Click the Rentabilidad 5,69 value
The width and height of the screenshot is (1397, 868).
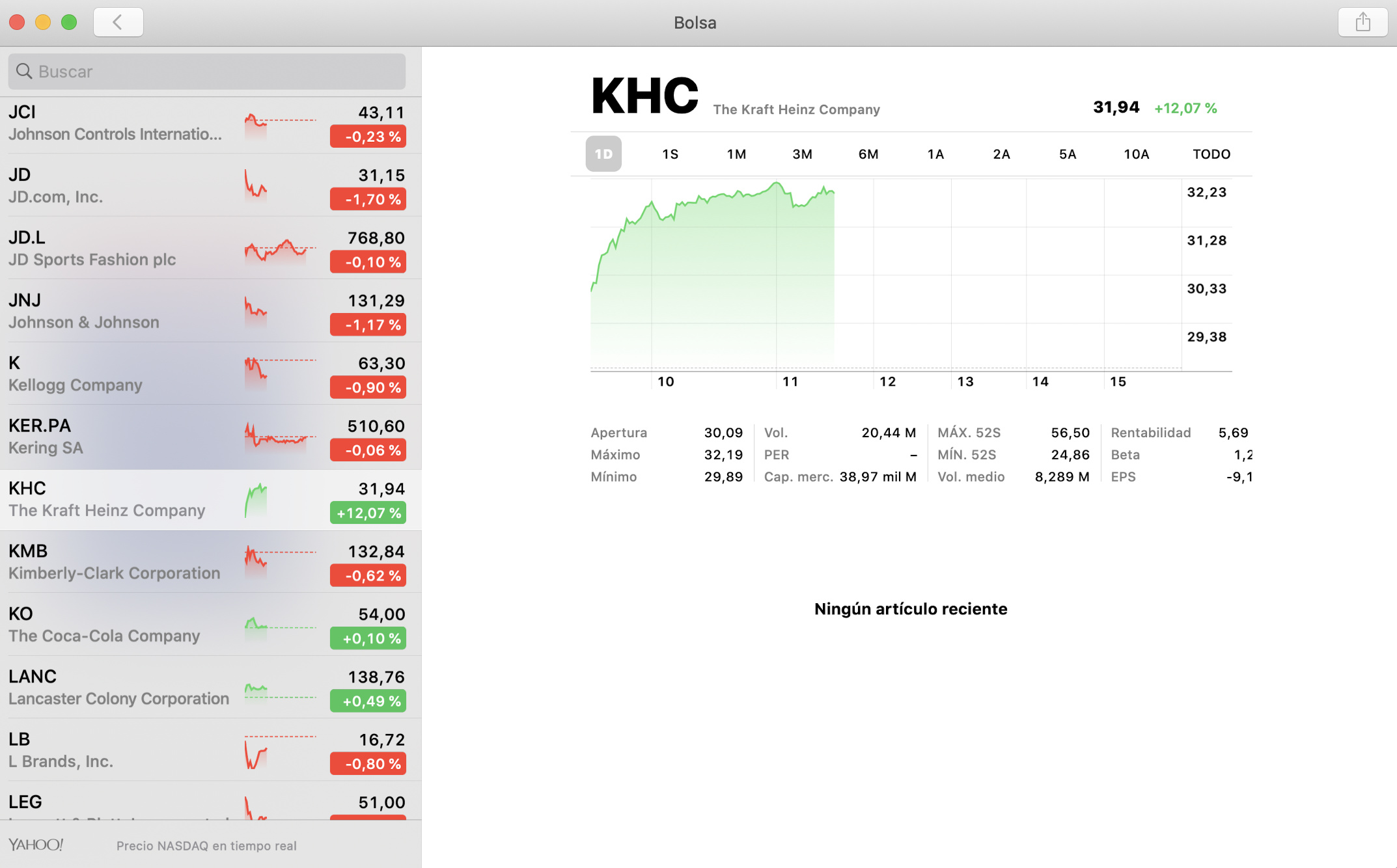coord(1234,433)
